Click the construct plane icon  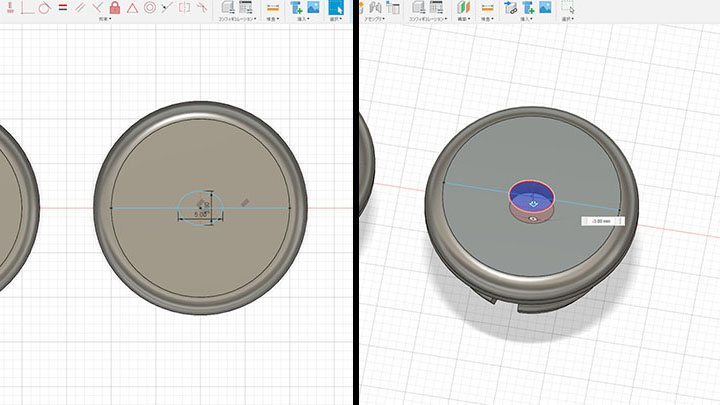click(x=463, y=7)
